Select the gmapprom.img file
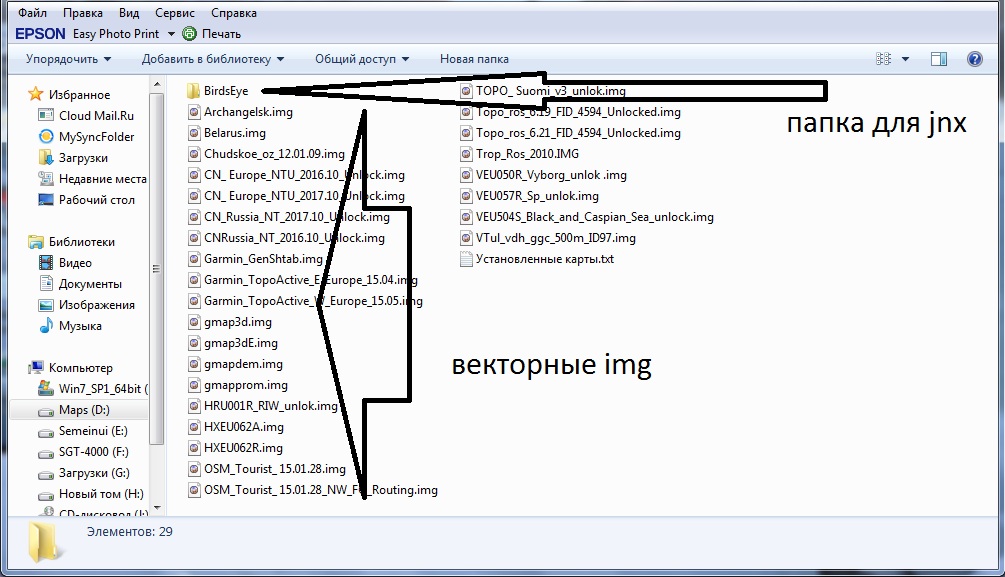The height and width of the screenshot is (577, 1005). (245, 385)
